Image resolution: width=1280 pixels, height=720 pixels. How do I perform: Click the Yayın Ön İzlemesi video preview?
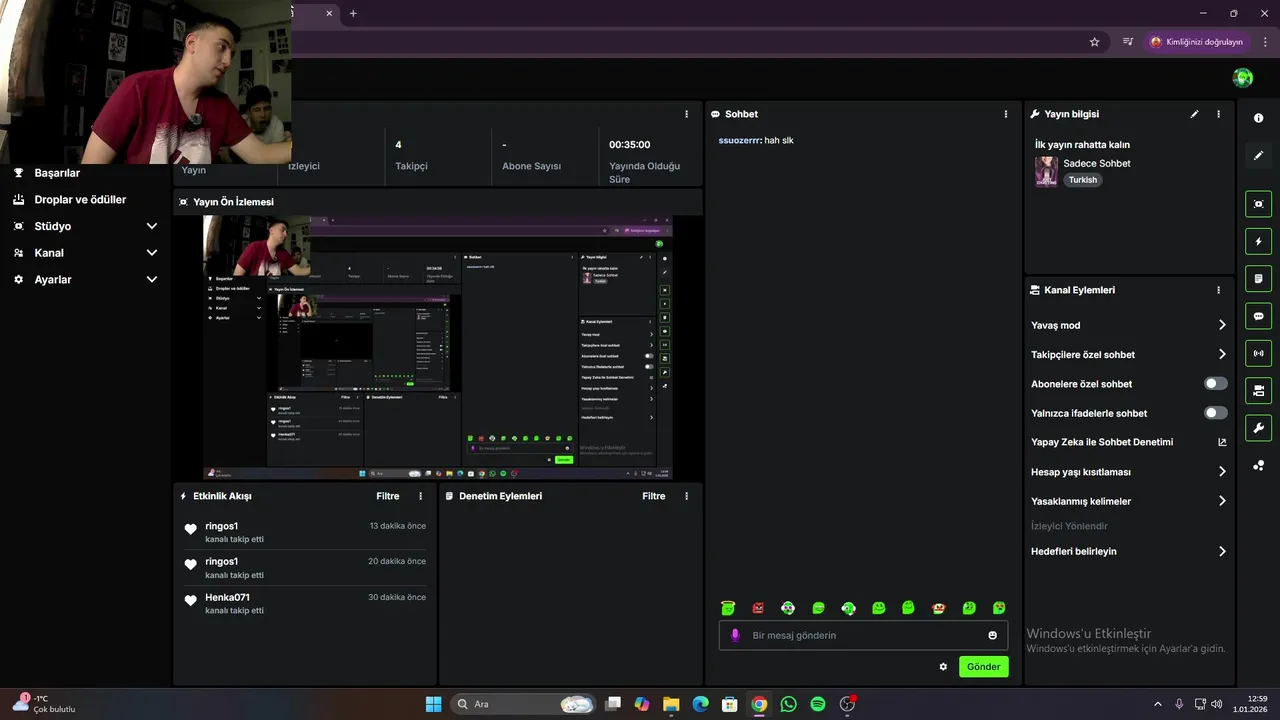coord(438,347)
